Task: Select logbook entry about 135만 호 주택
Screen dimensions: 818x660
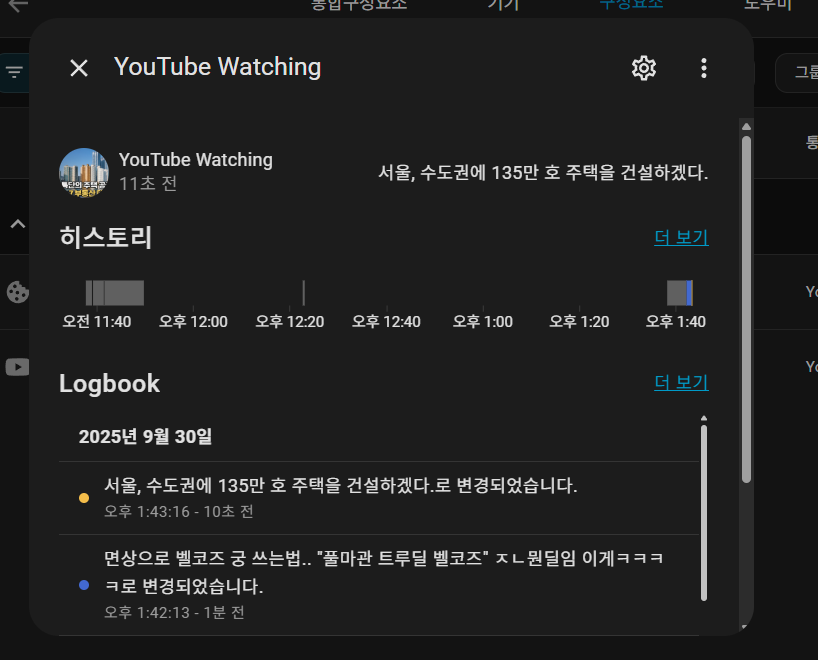Action: (379, 498)
